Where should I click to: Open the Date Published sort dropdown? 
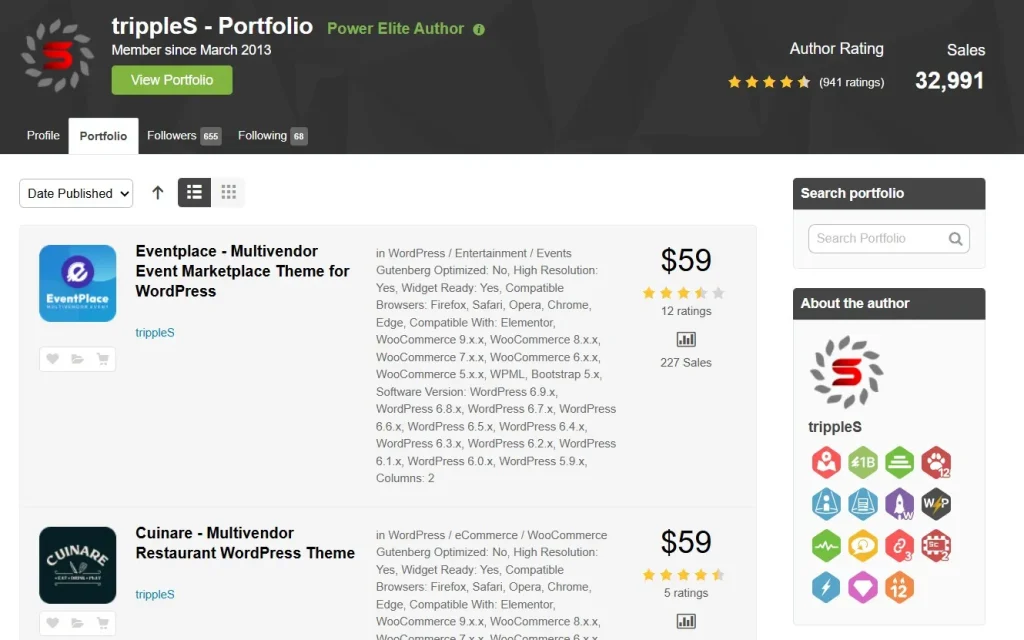(x=76, y=193)
